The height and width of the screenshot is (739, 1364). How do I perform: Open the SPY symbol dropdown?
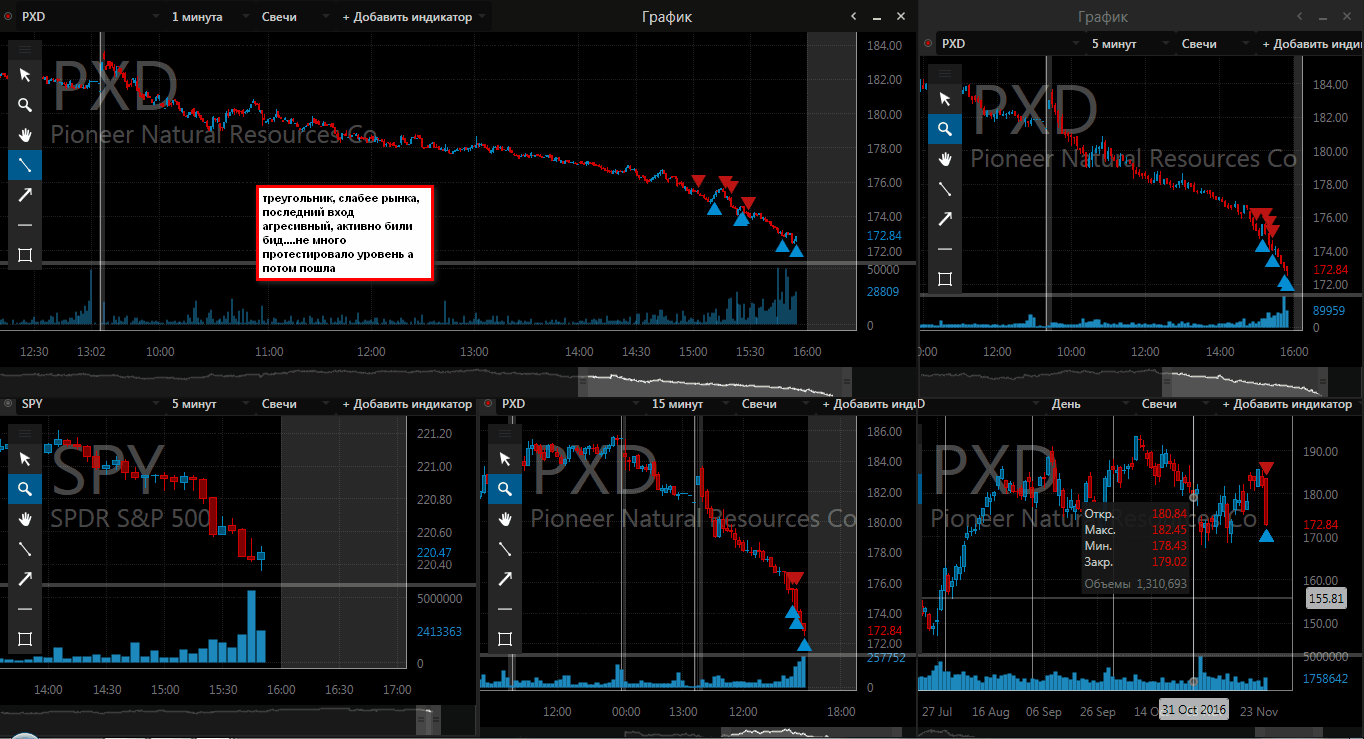coord(90,404)
